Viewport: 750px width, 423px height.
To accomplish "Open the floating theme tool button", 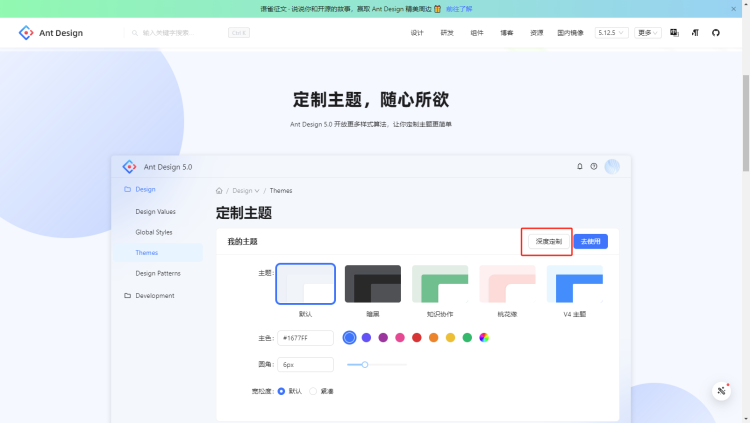I will [x=721, y=391].
